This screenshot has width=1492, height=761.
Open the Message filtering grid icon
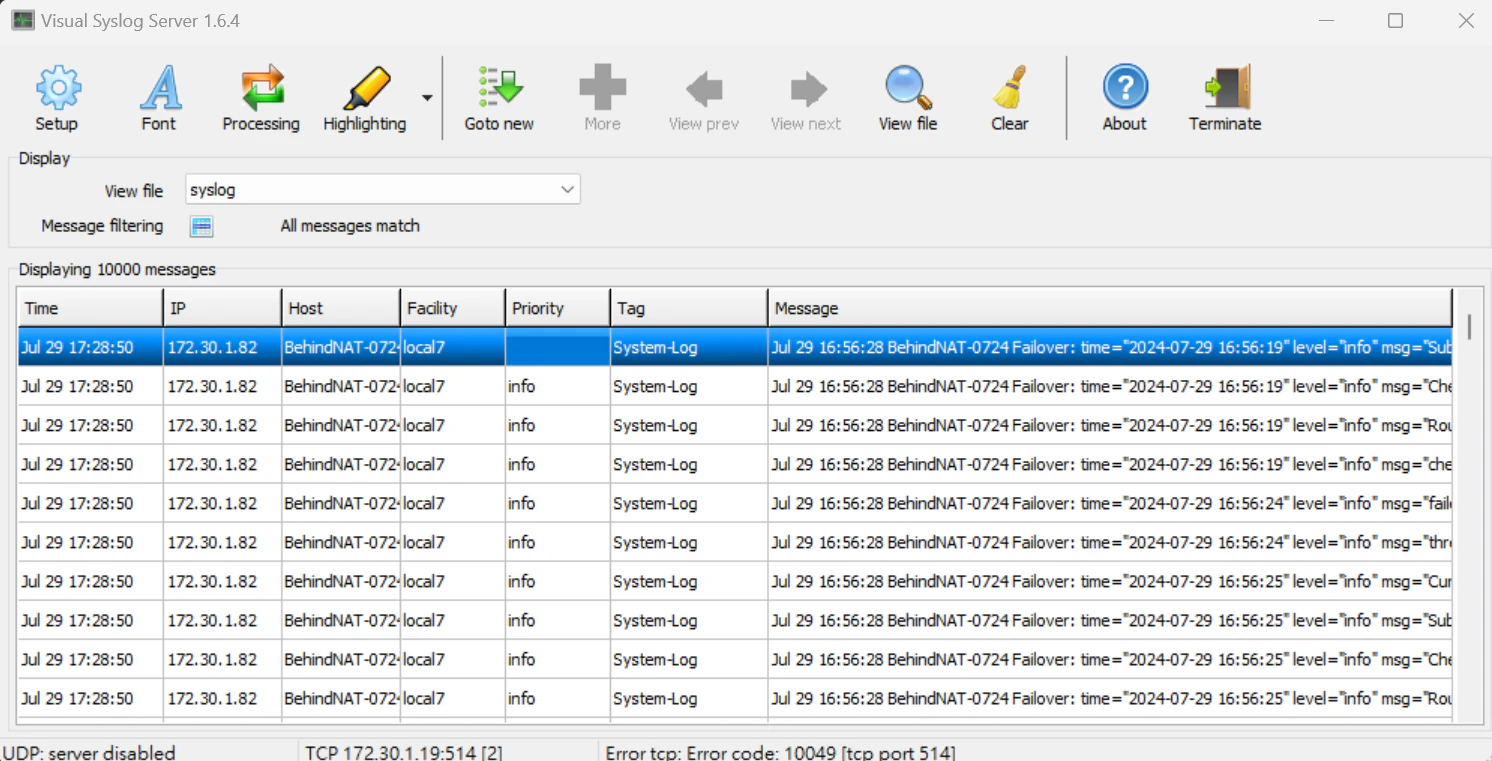click(x=201, y=226)
